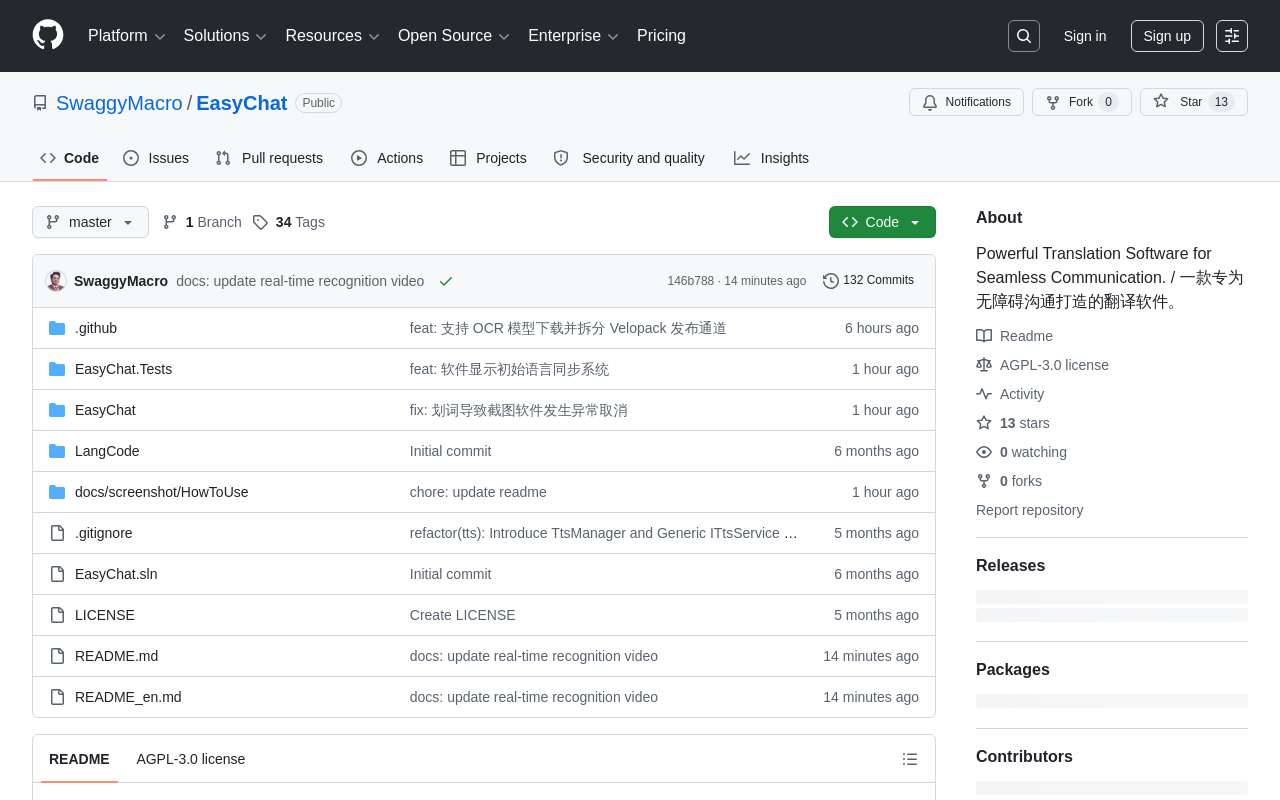The height and width of the screenshot is (800, 1280).
Task: Click the Sign in link
Action: coord(1085,36)
